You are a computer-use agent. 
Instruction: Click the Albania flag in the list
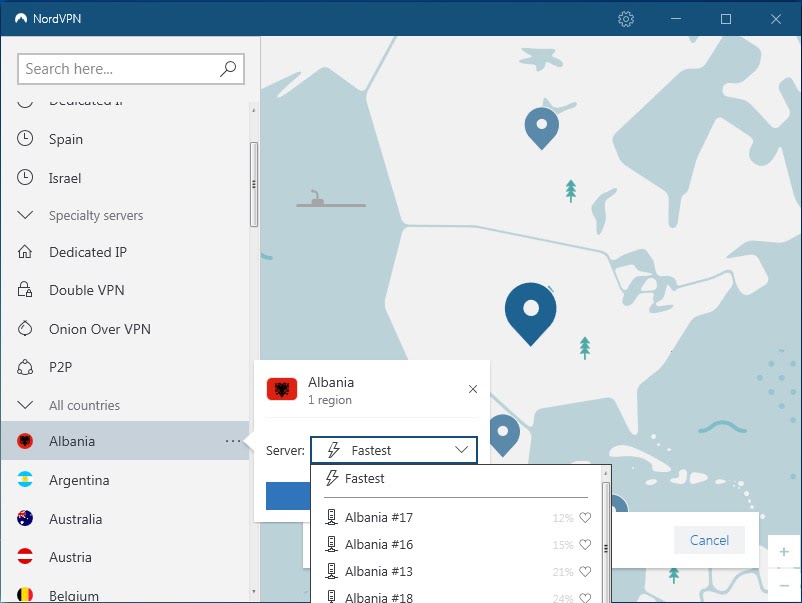pos(25,441)
